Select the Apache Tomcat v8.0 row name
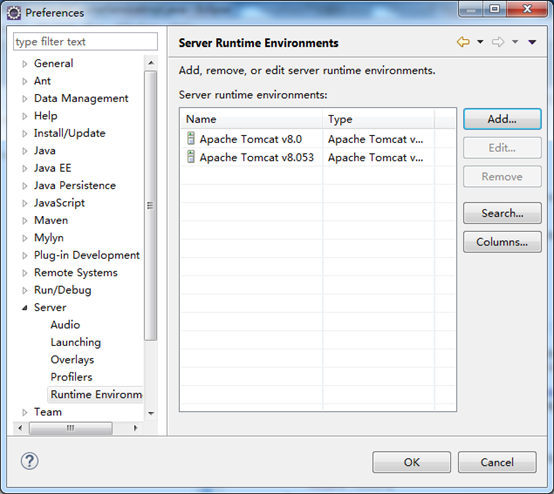 (251, 139)
